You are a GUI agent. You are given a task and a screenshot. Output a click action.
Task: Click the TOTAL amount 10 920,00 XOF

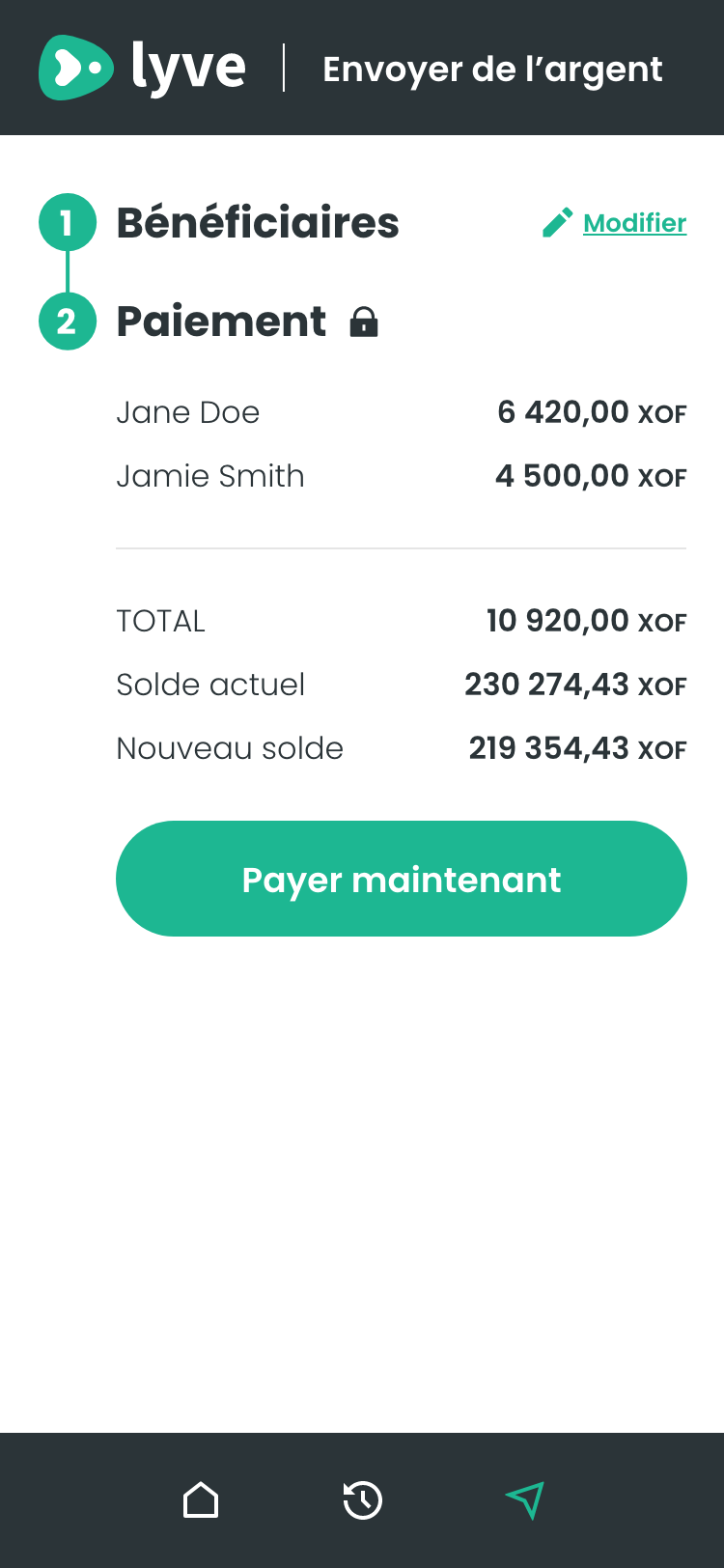point(586,621)
